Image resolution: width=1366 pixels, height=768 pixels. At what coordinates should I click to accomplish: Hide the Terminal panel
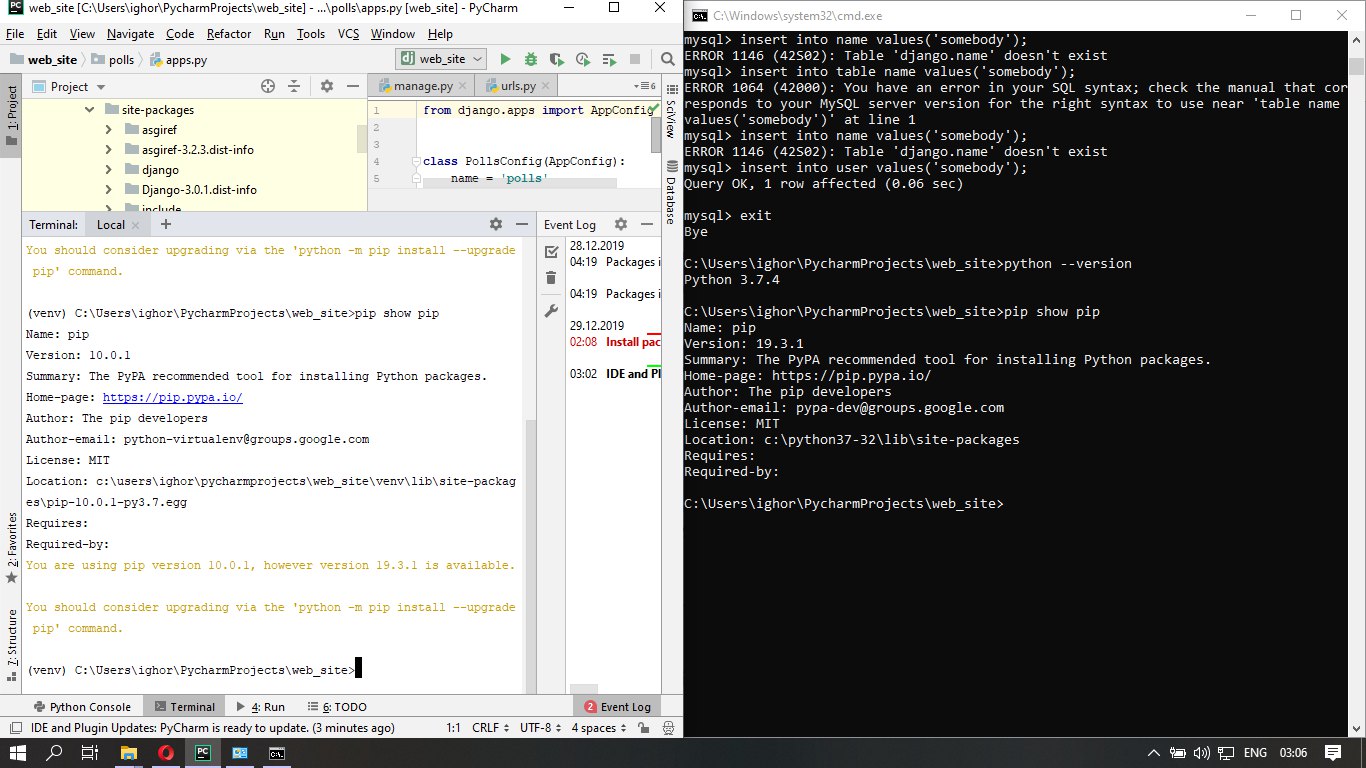[x=521, y=225]
